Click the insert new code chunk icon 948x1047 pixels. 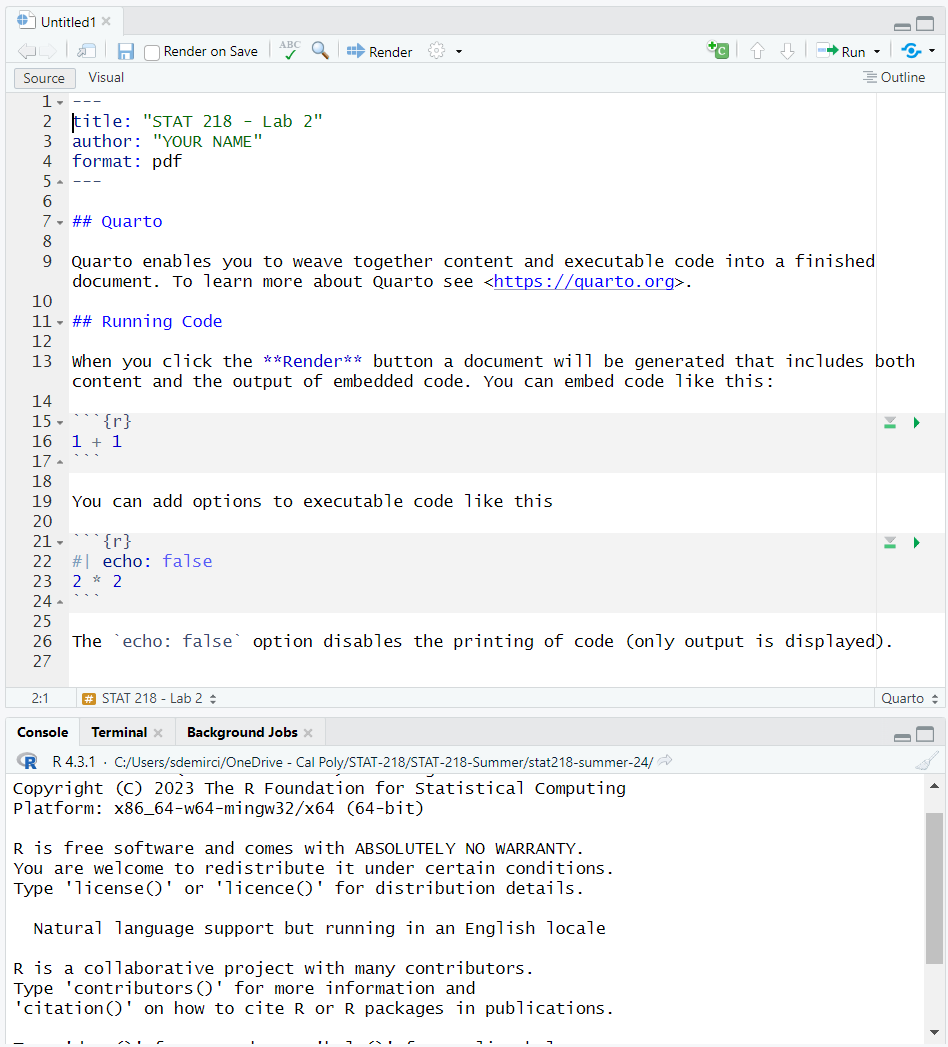(717, 51)
